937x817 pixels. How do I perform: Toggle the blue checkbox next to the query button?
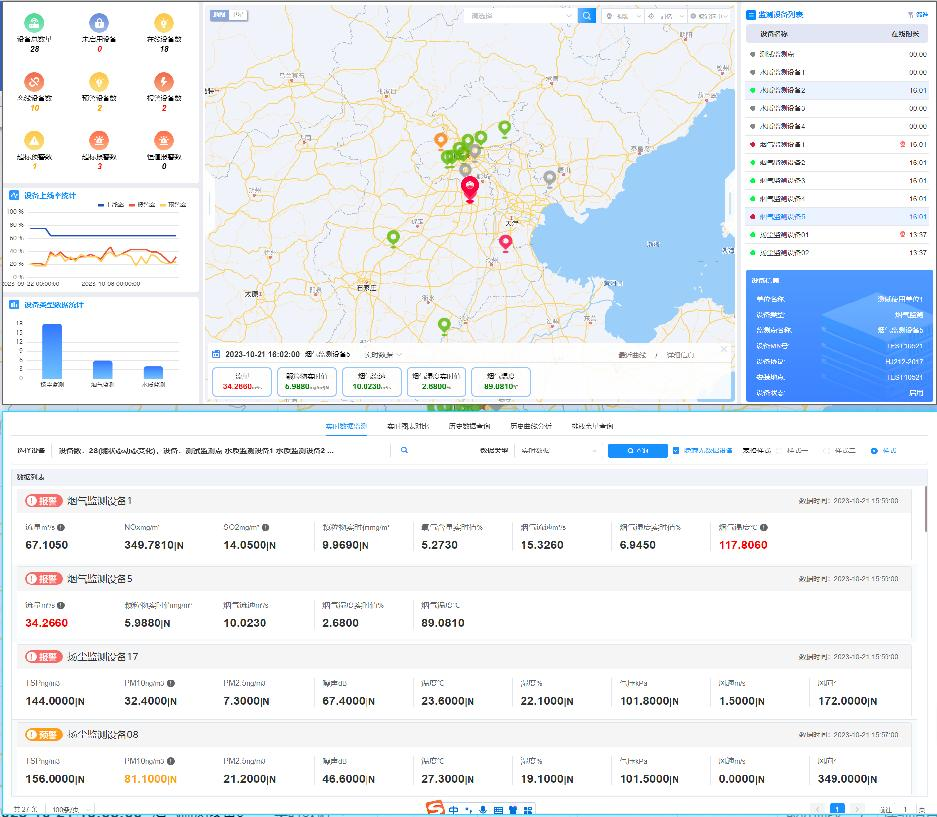click(x=676, y=451)
